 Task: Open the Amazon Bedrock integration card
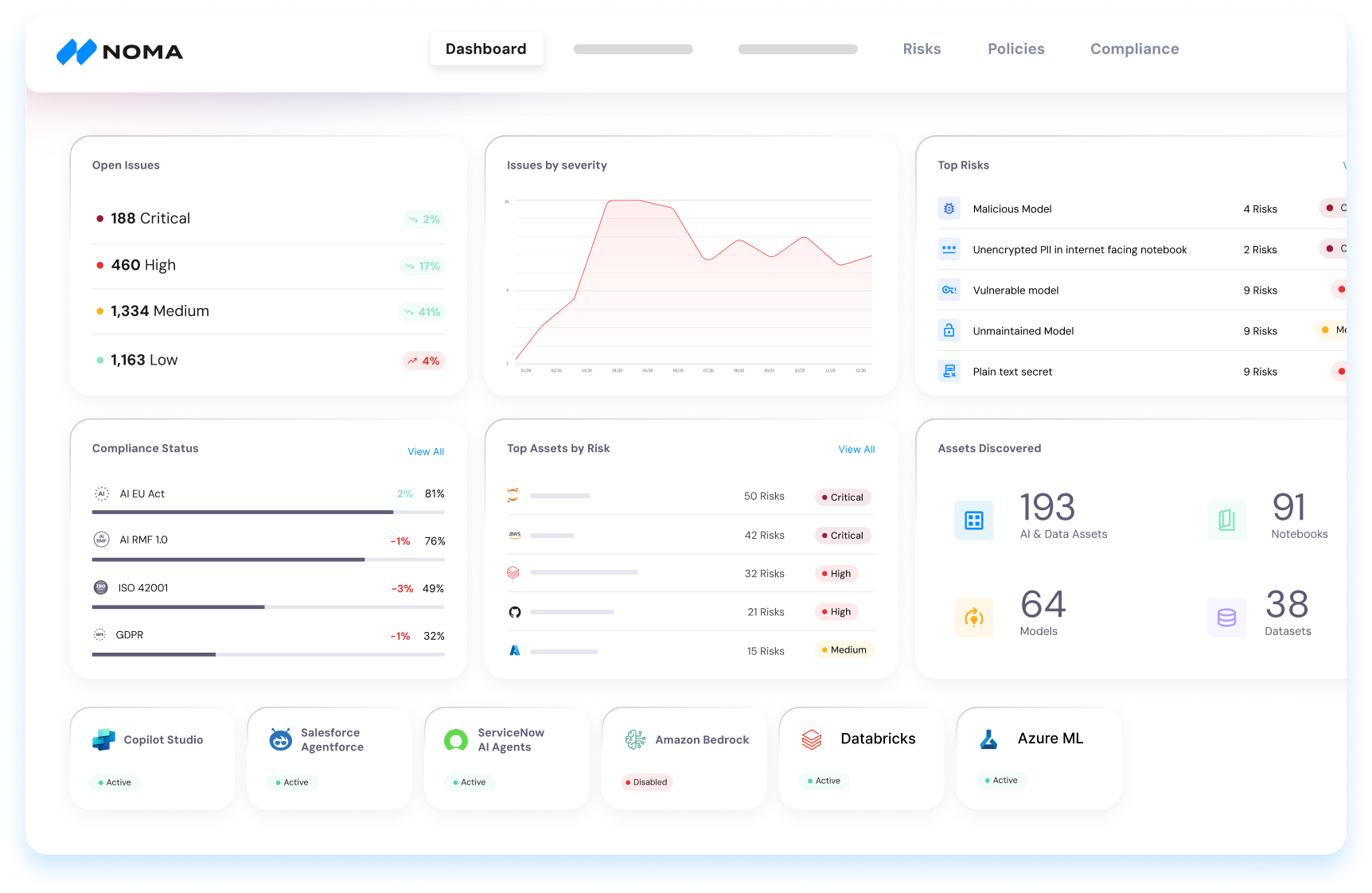pos(684,758)
